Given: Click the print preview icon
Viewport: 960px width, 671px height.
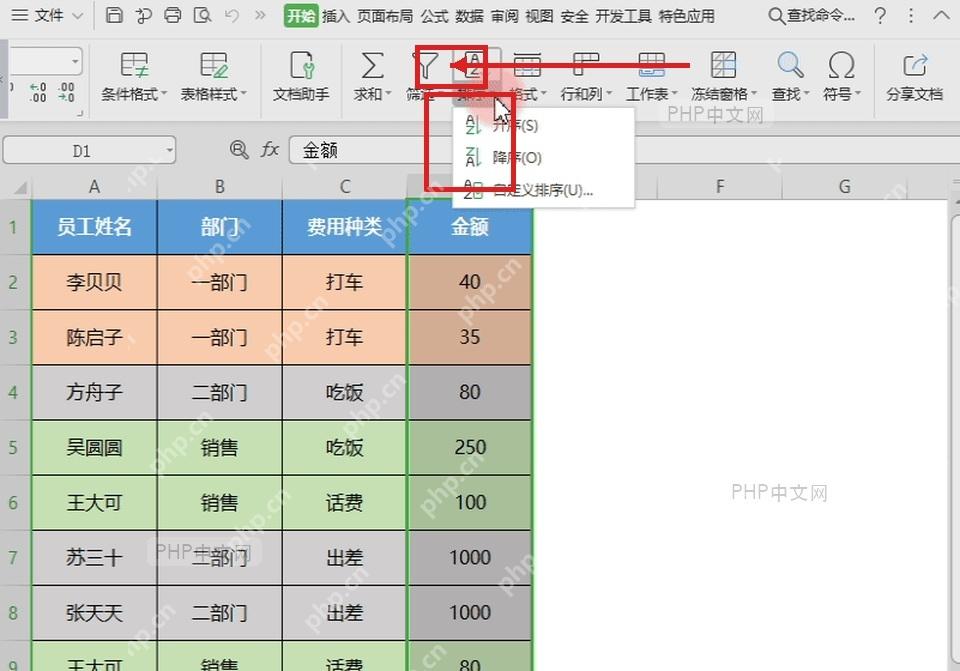Looking at the screenshot, I should point(202,15).
